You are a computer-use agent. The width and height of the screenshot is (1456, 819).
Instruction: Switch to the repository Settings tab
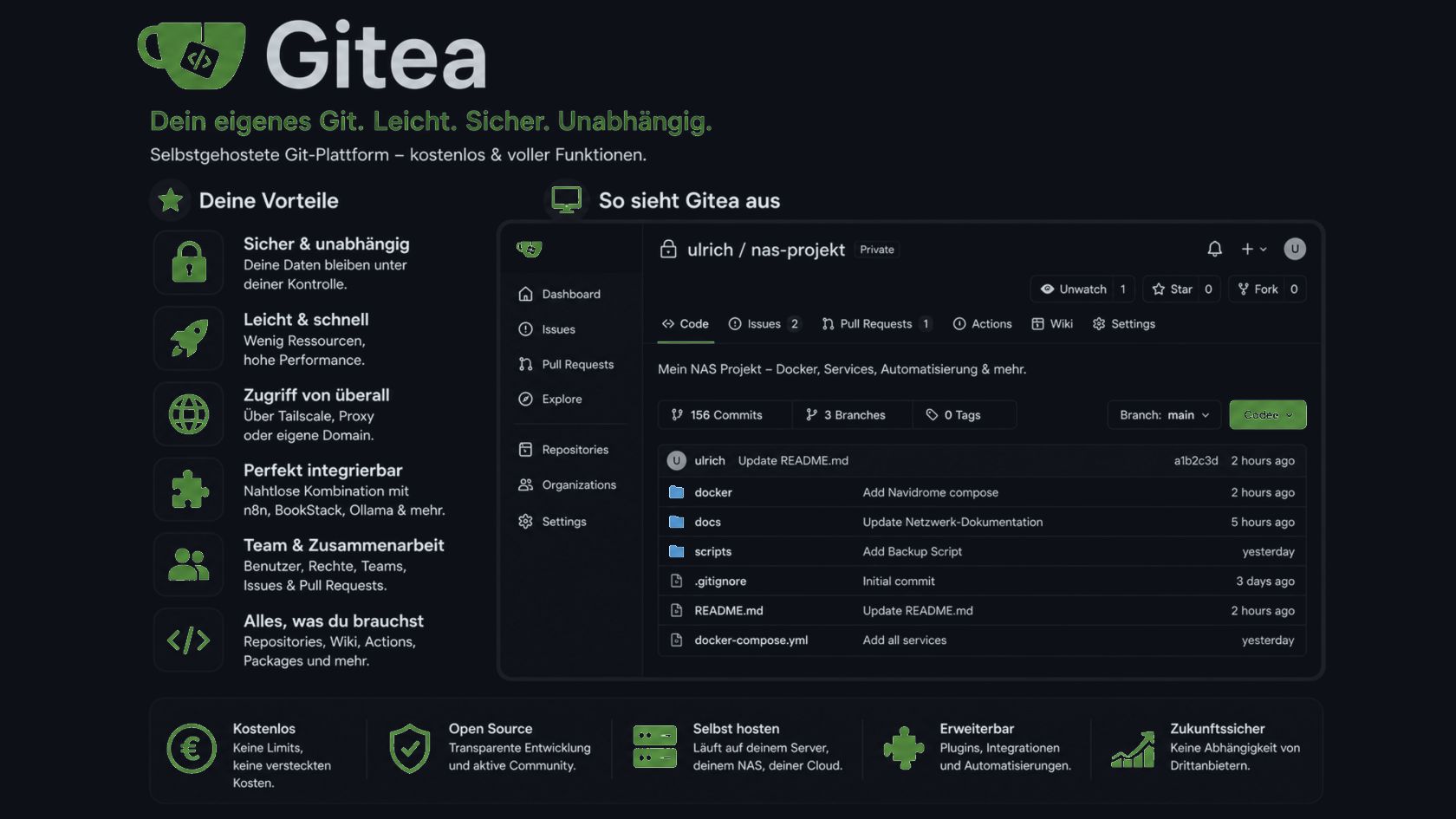1123,323
